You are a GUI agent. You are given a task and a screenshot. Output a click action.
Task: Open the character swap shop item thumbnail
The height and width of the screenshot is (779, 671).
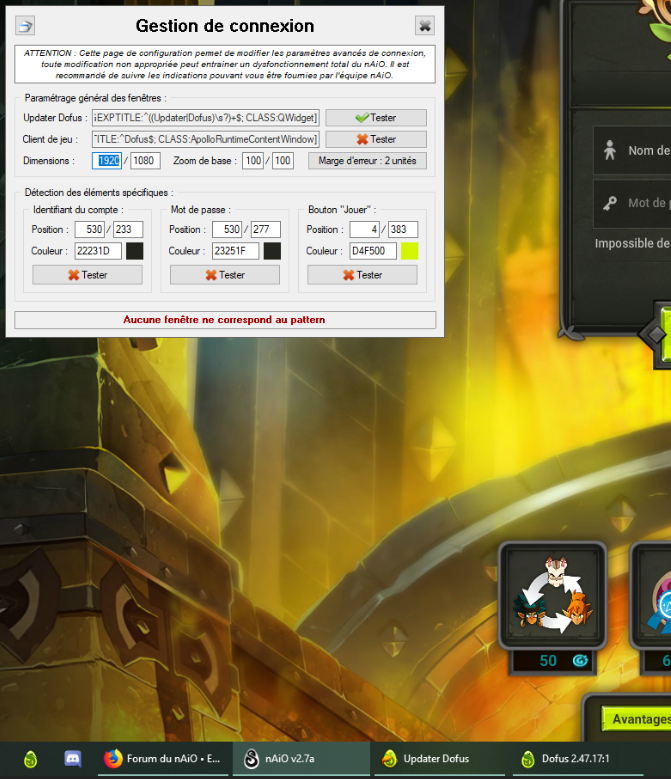click(x=553, y=595)
